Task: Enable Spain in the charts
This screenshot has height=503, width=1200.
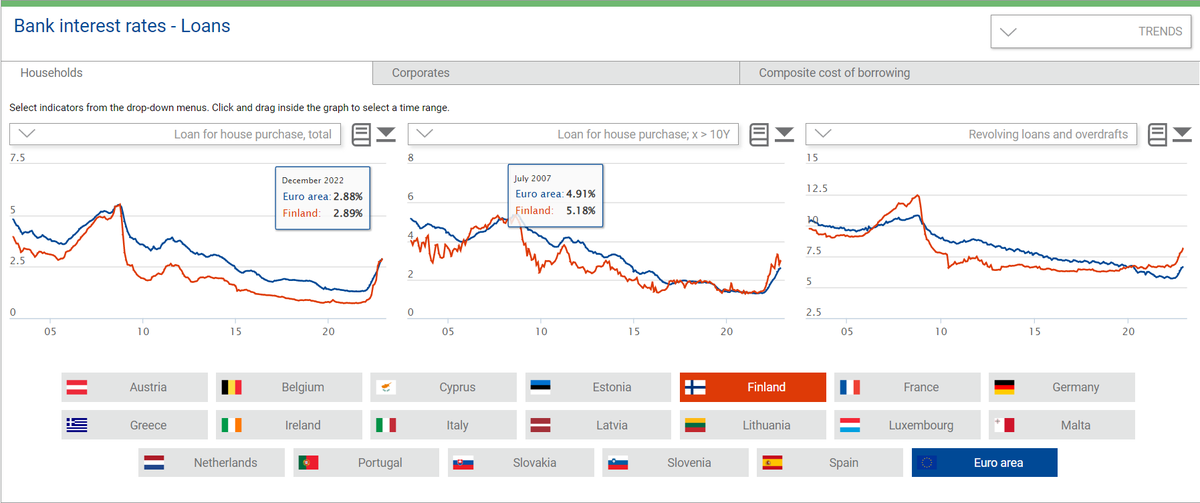Action: (830, 463)
